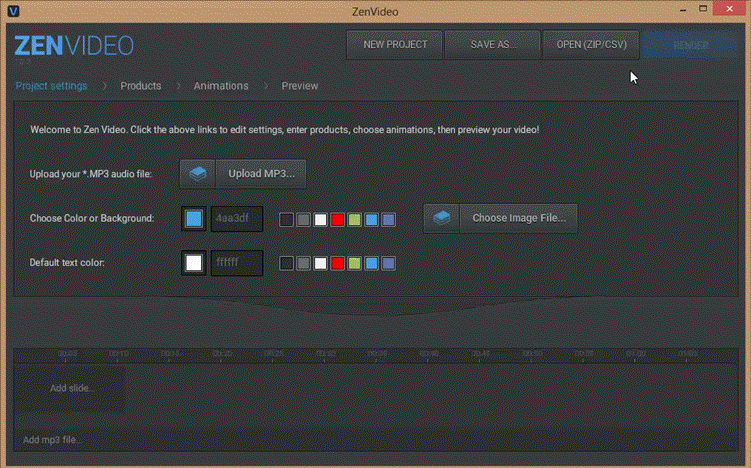
Task: Go to the Products step
Action: [x=140, y=86]
